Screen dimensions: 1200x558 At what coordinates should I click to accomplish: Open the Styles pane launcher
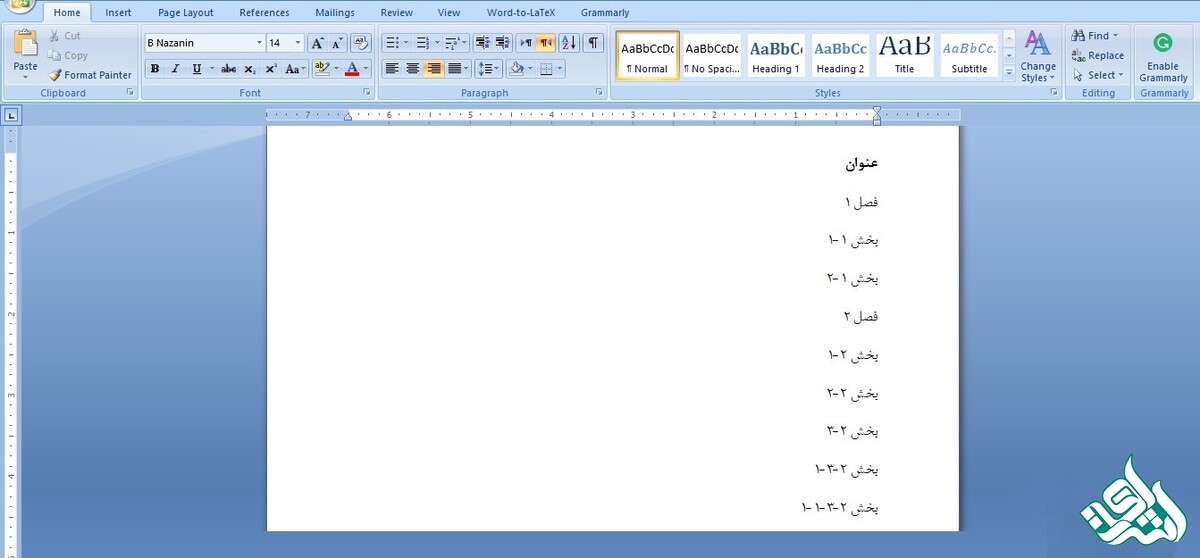point(1053,92)
